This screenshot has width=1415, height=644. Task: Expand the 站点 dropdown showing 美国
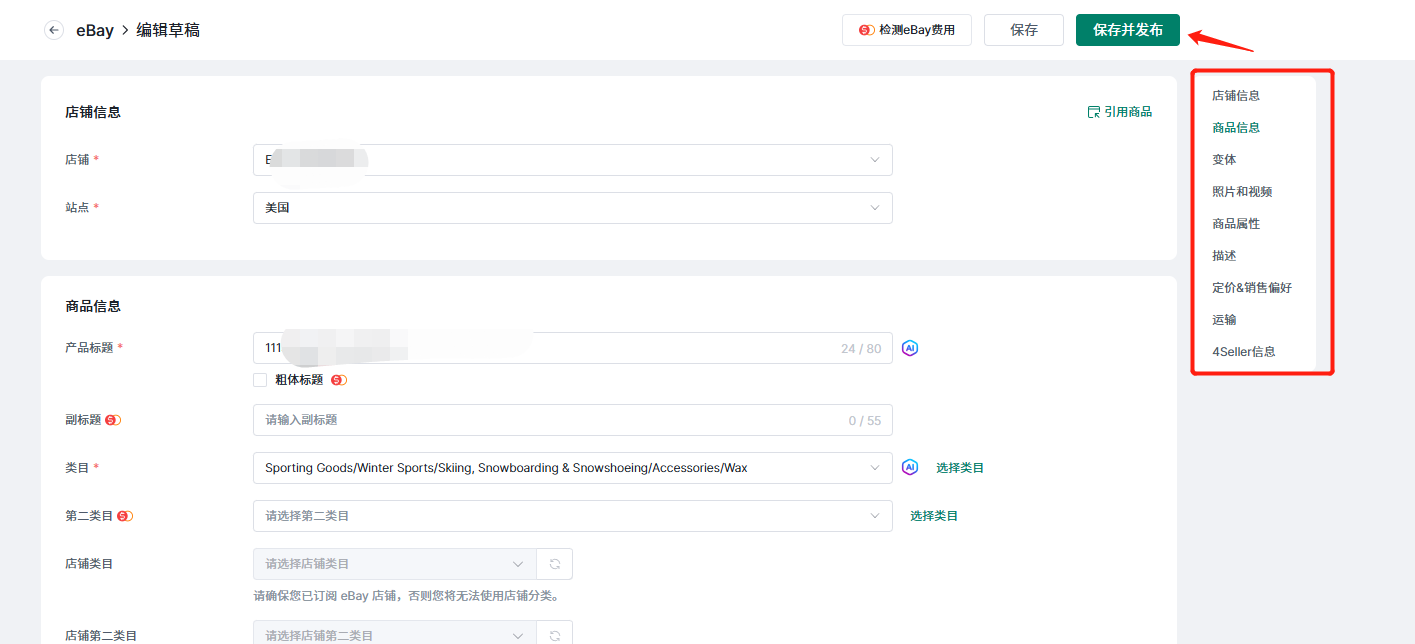click(572, 208)
